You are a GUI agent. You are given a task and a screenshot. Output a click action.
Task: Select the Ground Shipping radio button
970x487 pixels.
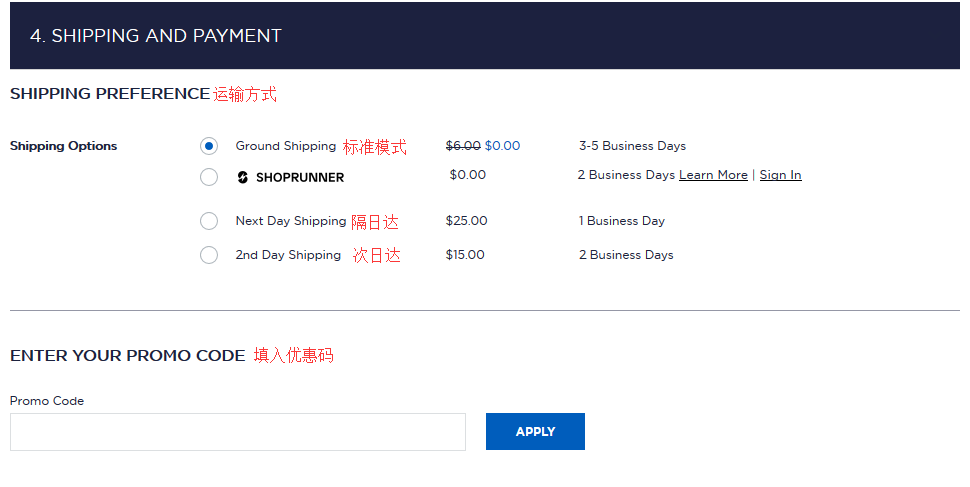[209, 146]
